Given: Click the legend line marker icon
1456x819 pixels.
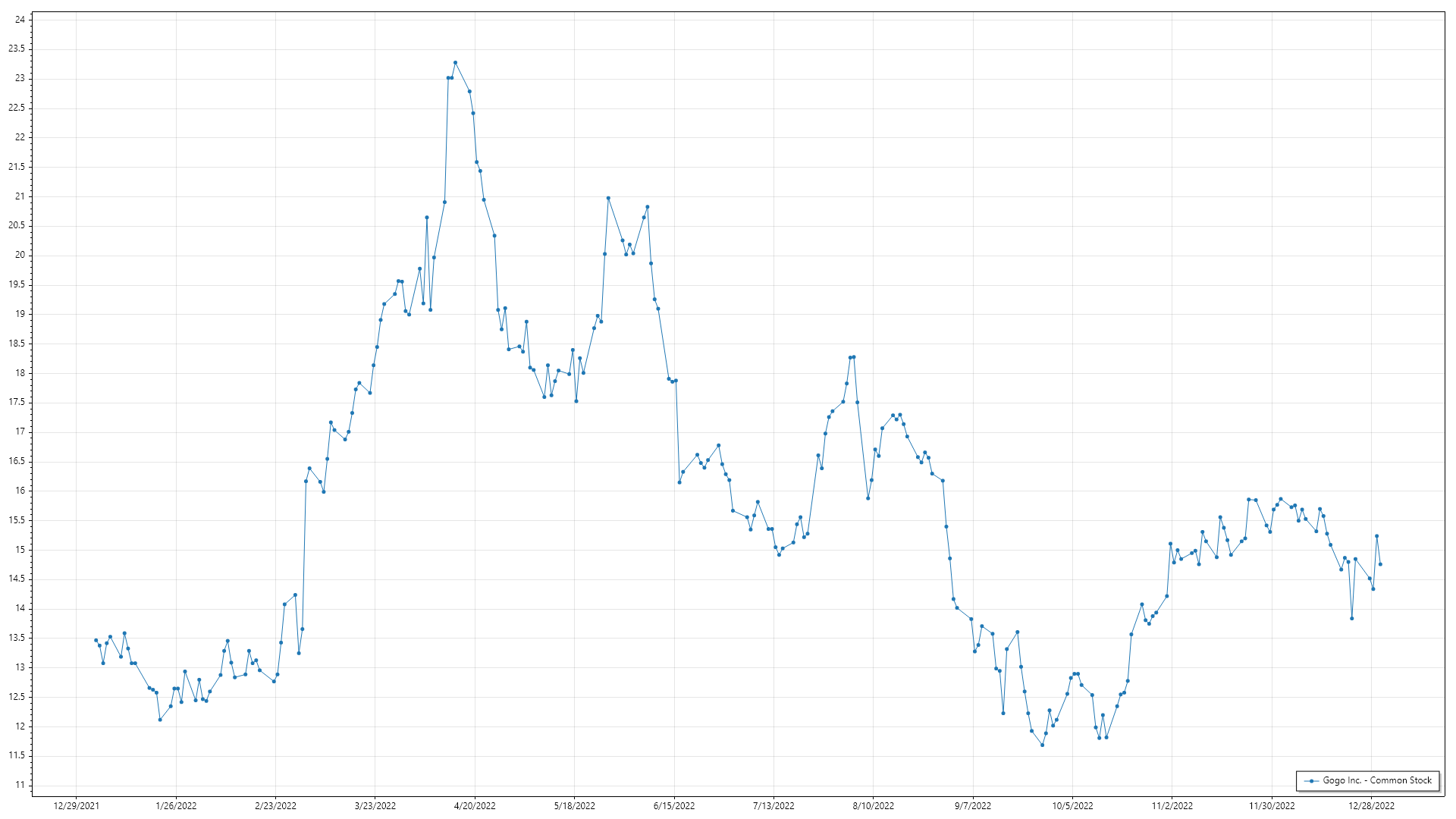Looking at the screenshot, I should tap(1312, 781).
